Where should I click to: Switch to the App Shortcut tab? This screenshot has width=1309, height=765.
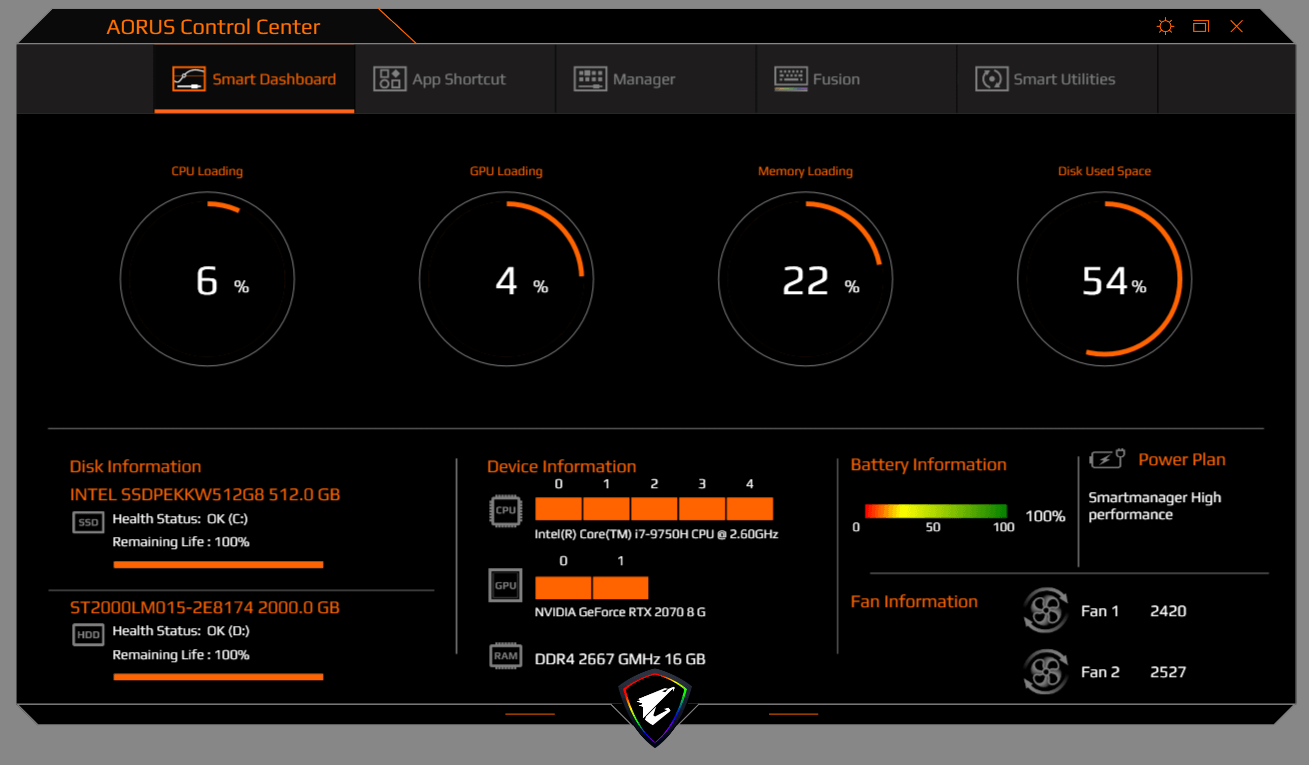(440, 79)
